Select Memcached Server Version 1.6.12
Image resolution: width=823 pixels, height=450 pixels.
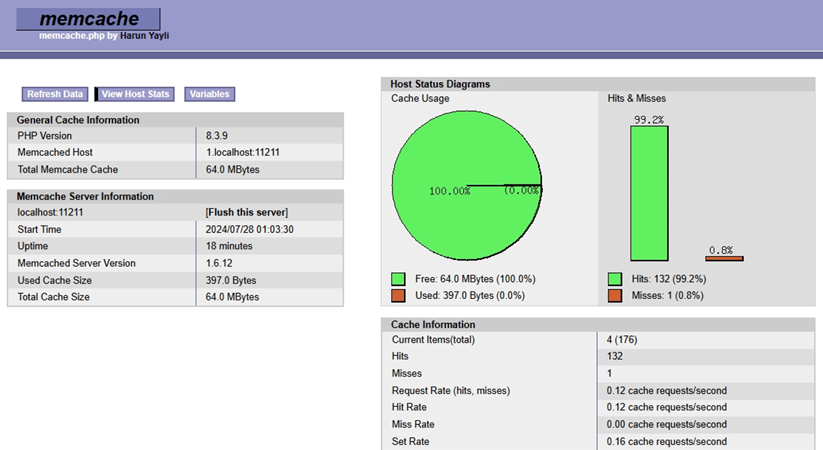(x=219, y=263)
